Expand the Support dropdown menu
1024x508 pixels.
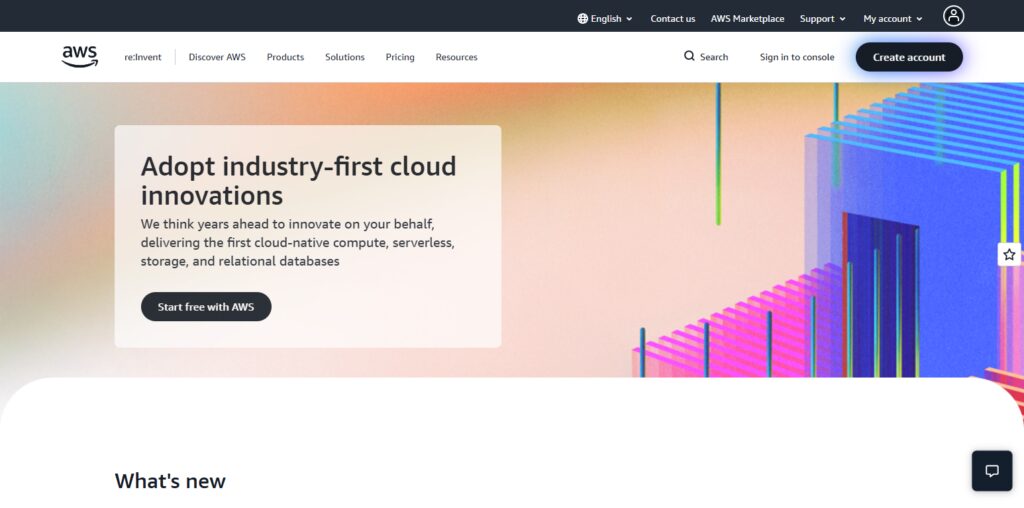point(823,19)
